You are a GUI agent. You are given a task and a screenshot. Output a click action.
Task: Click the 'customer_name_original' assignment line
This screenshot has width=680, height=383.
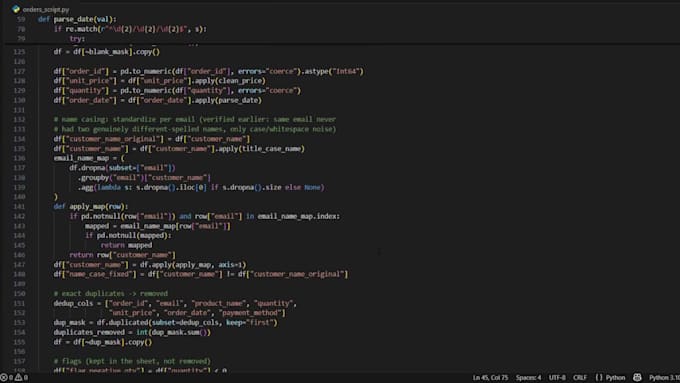pyautogui.click(x=152, y=139)
